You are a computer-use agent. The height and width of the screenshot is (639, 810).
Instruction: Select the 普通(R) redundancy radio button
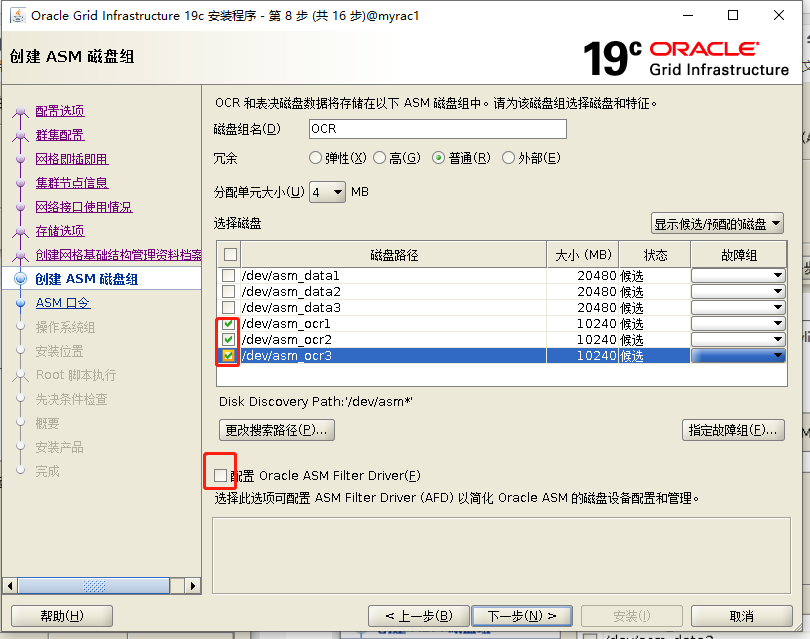(438, 158)
